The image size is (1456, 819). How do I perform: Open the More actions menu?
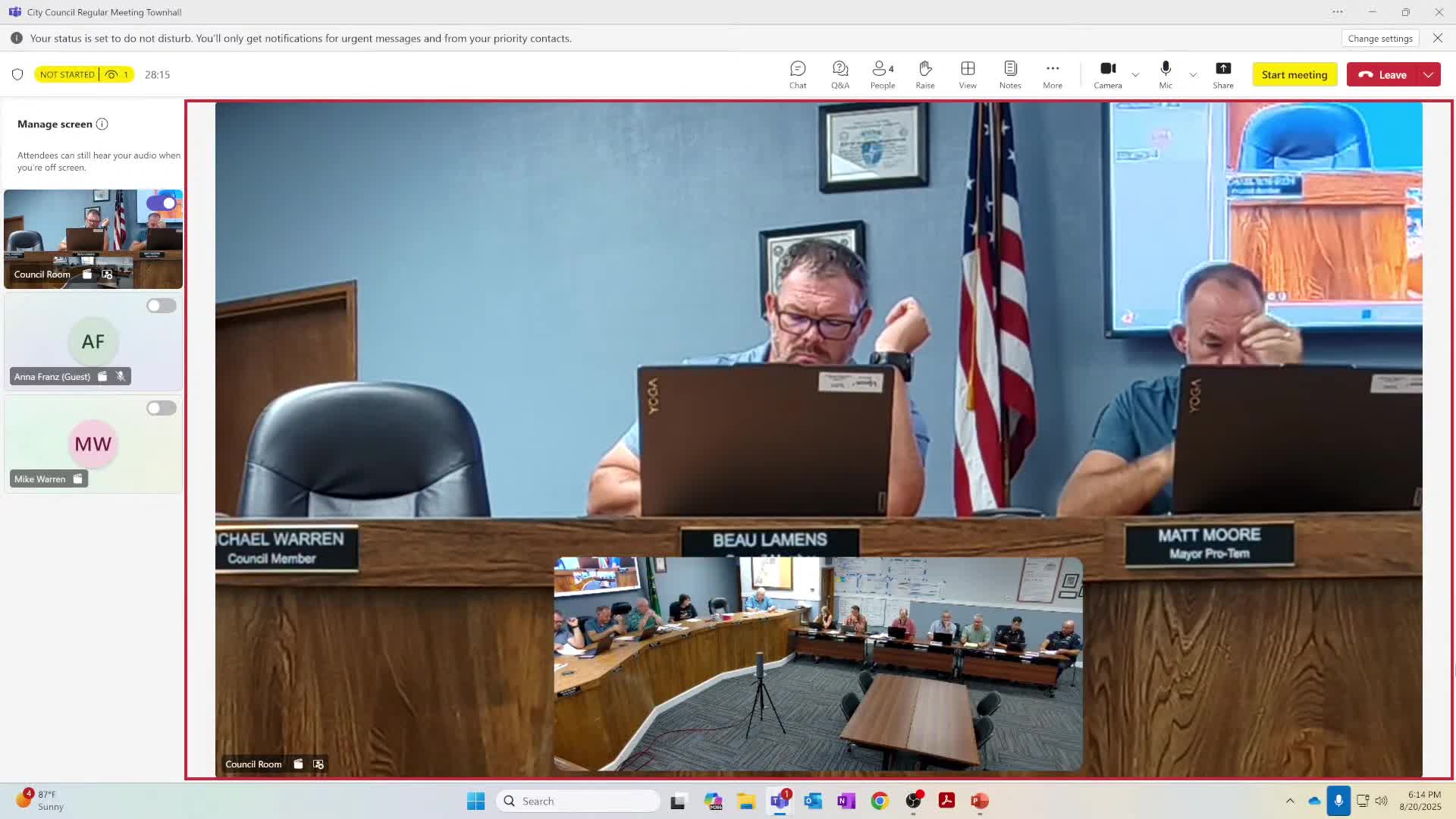pyautogui.click(x=1053, y=74)
